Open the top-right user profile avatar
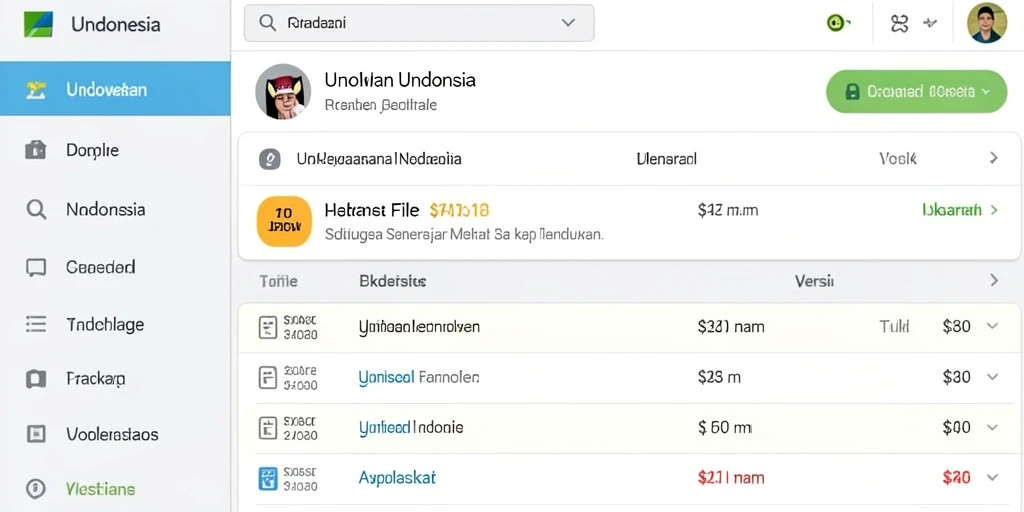 (986, 24)
